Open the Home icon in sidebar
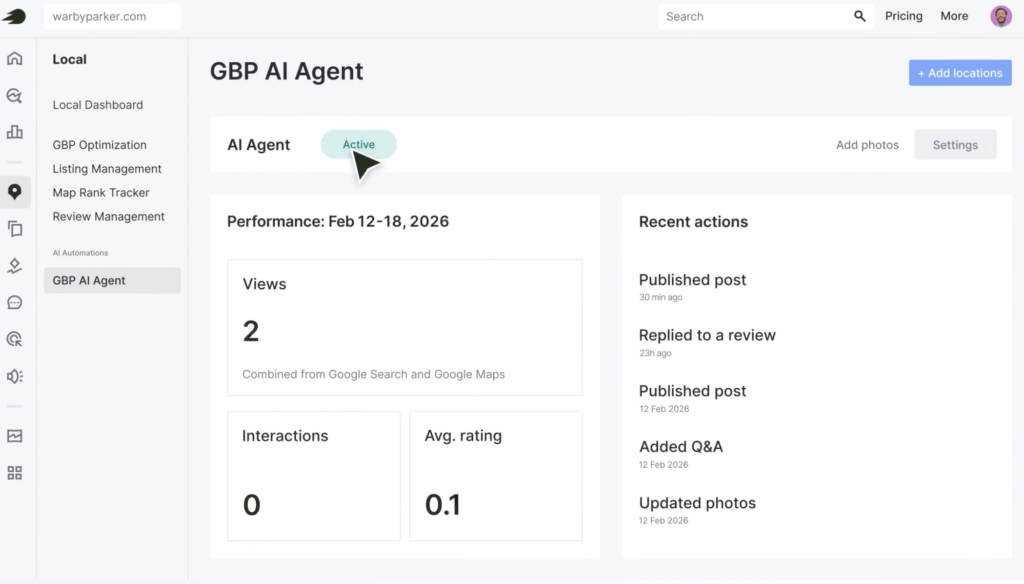Viewport: 1024px width, 584px height. (x=14, y=59)
